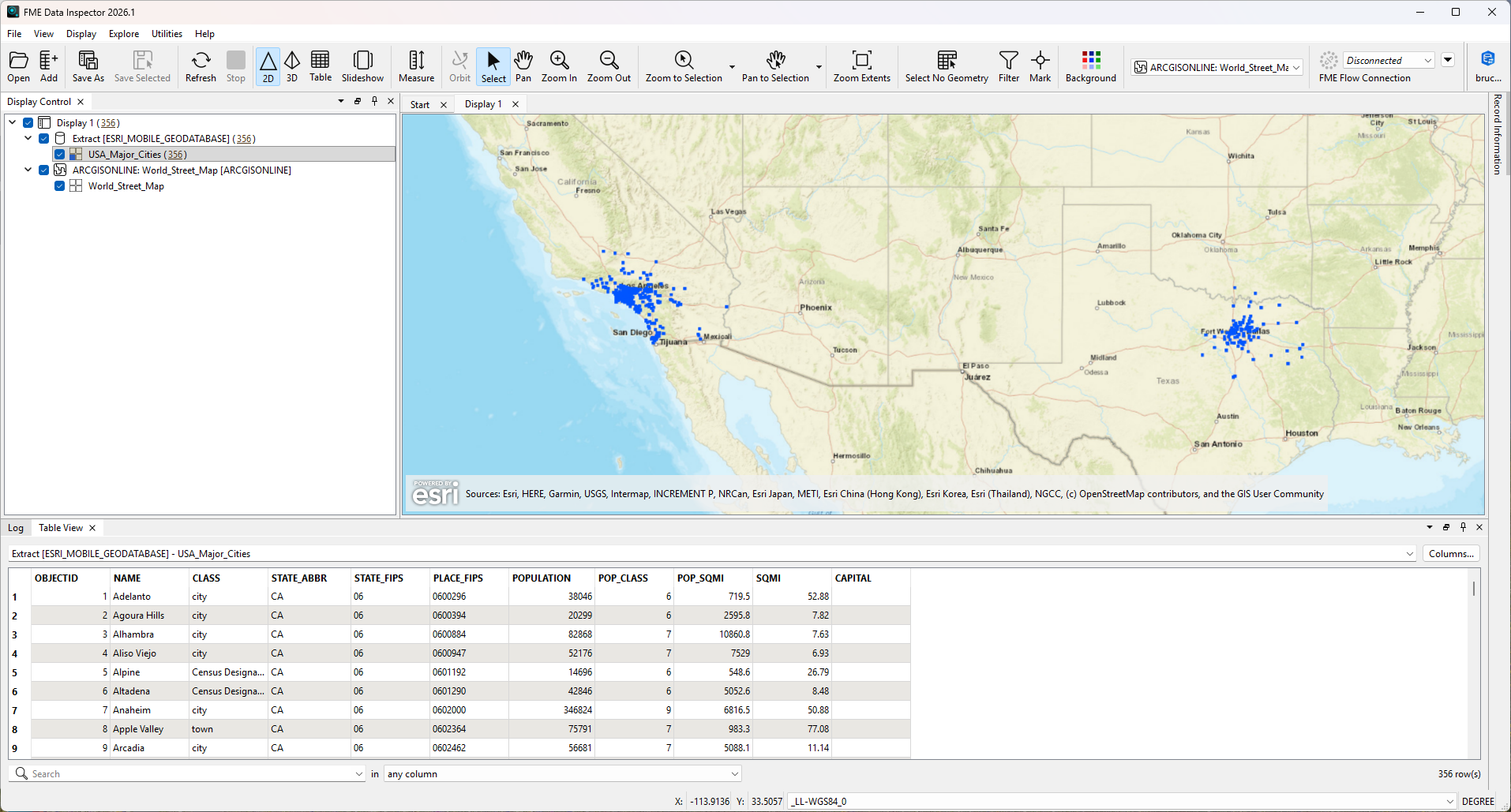Click the Zoom Extents icon
The image size is (1511, 812).
[862, 66]
